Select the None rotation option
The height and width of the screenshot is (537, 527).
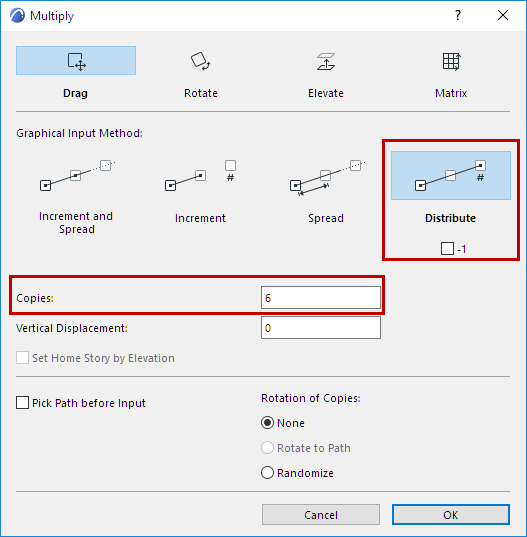pyautogui.click(x=267, y=423)
